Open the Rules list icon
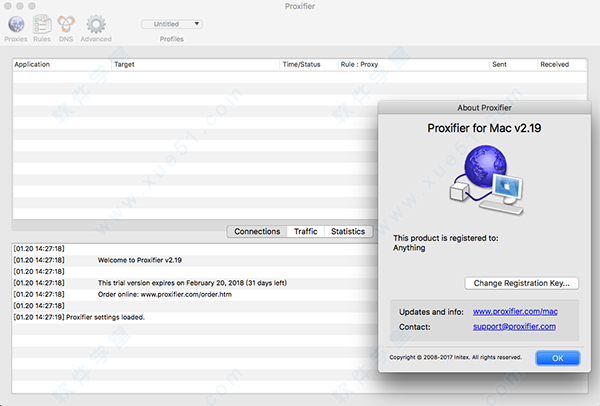This screenshot has height=406, width=600. tap(42, 24)
